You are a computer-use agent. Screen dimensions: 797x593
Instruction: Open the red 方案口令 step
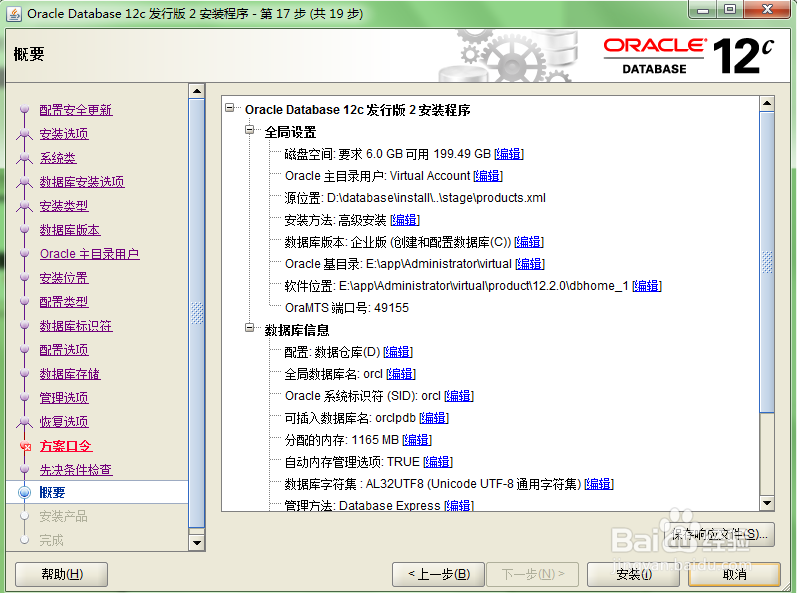66,446
